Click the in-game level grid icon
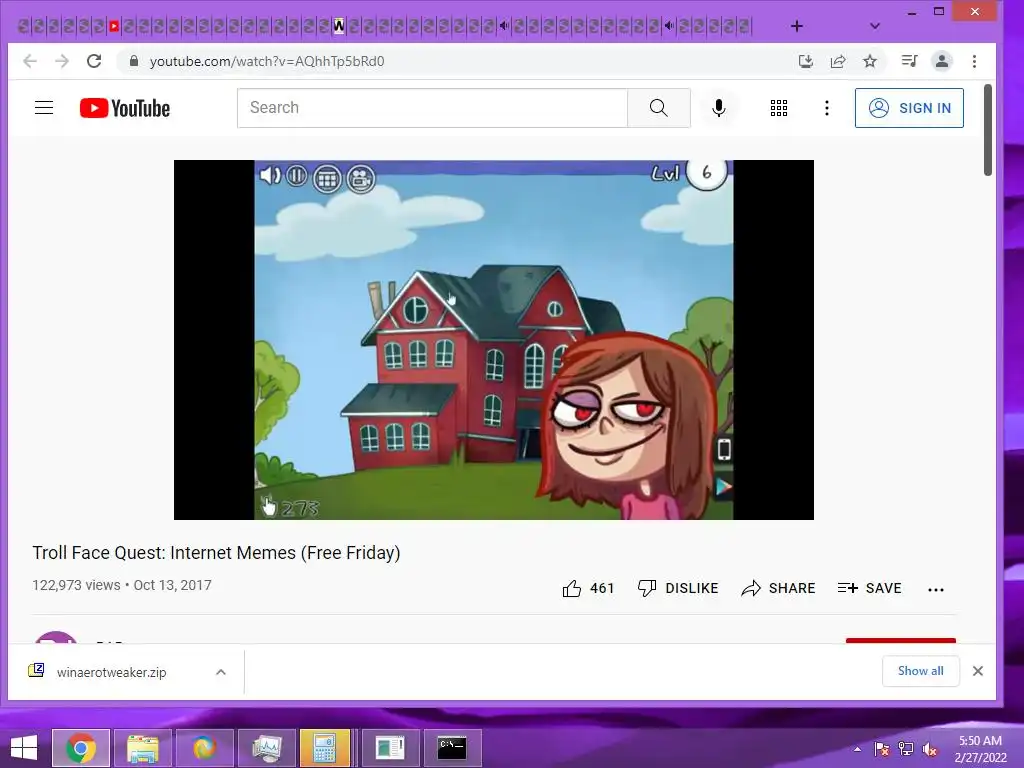Viewport: 1024px width, 768px height. (x=327, y=178)
